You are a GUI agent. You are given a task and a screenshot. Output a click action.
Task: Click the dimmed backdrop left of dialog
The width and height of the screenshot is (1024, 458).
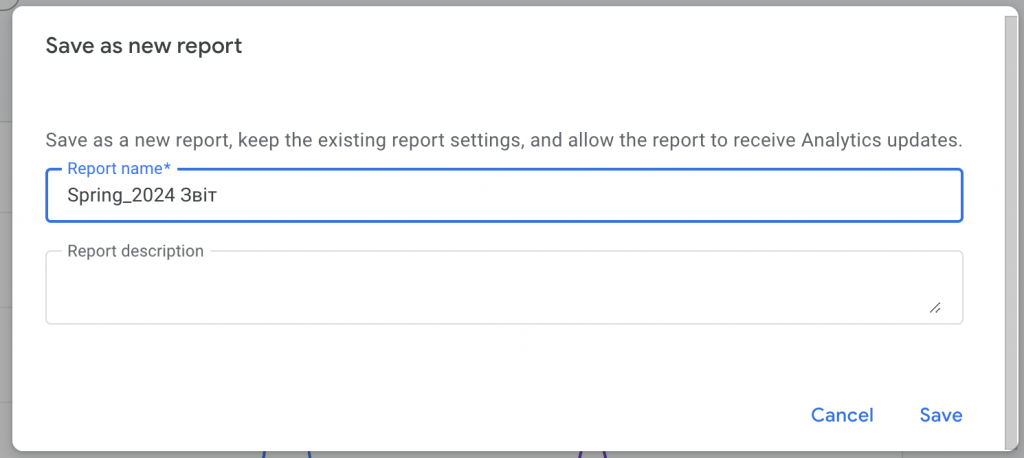click(5, 261)
